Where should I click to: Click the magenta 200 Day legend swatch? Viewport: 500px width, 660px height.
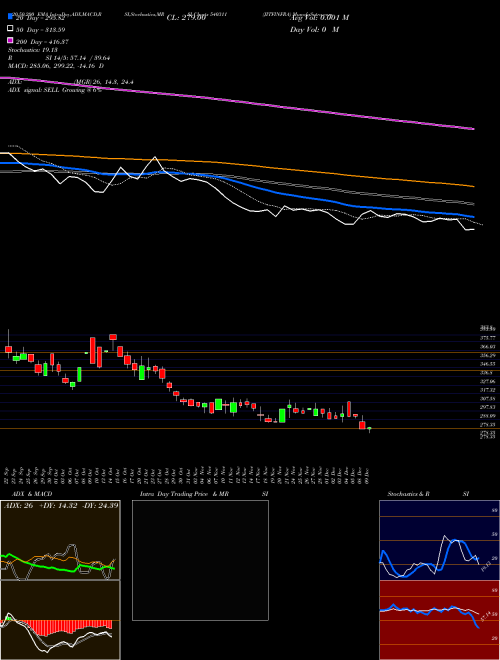tap(10, 41)
